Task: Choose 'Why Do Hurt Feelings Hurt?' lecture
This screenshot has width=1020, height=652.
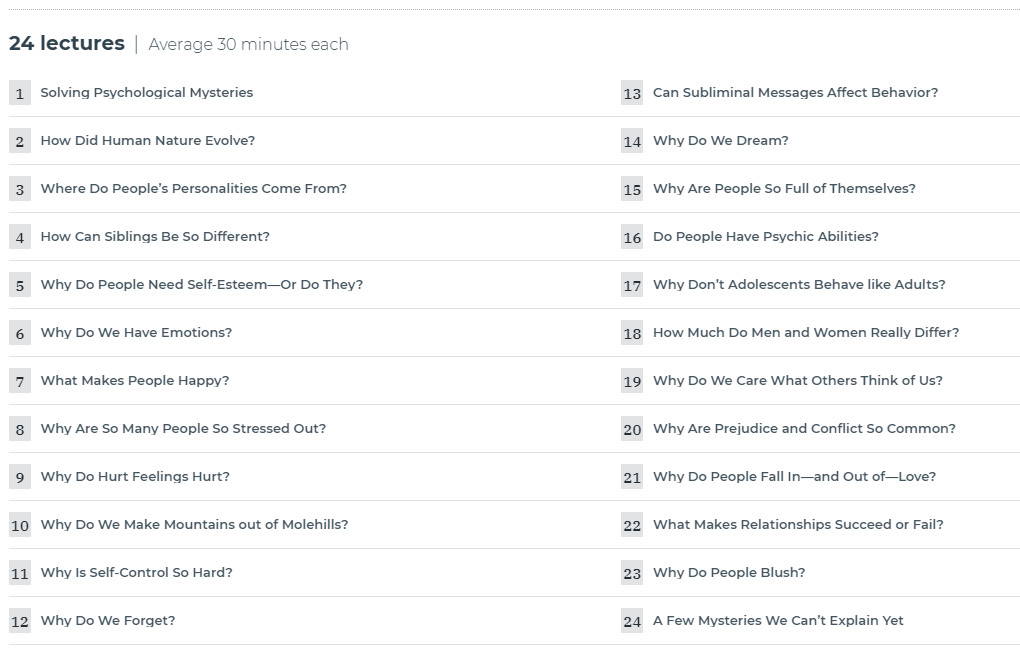Action: [135, 477]
